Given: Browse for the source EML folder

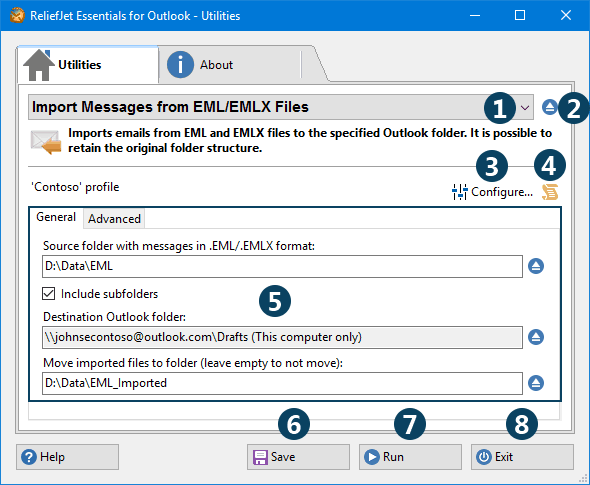Looking at the screenshot, I should (536, 266).
